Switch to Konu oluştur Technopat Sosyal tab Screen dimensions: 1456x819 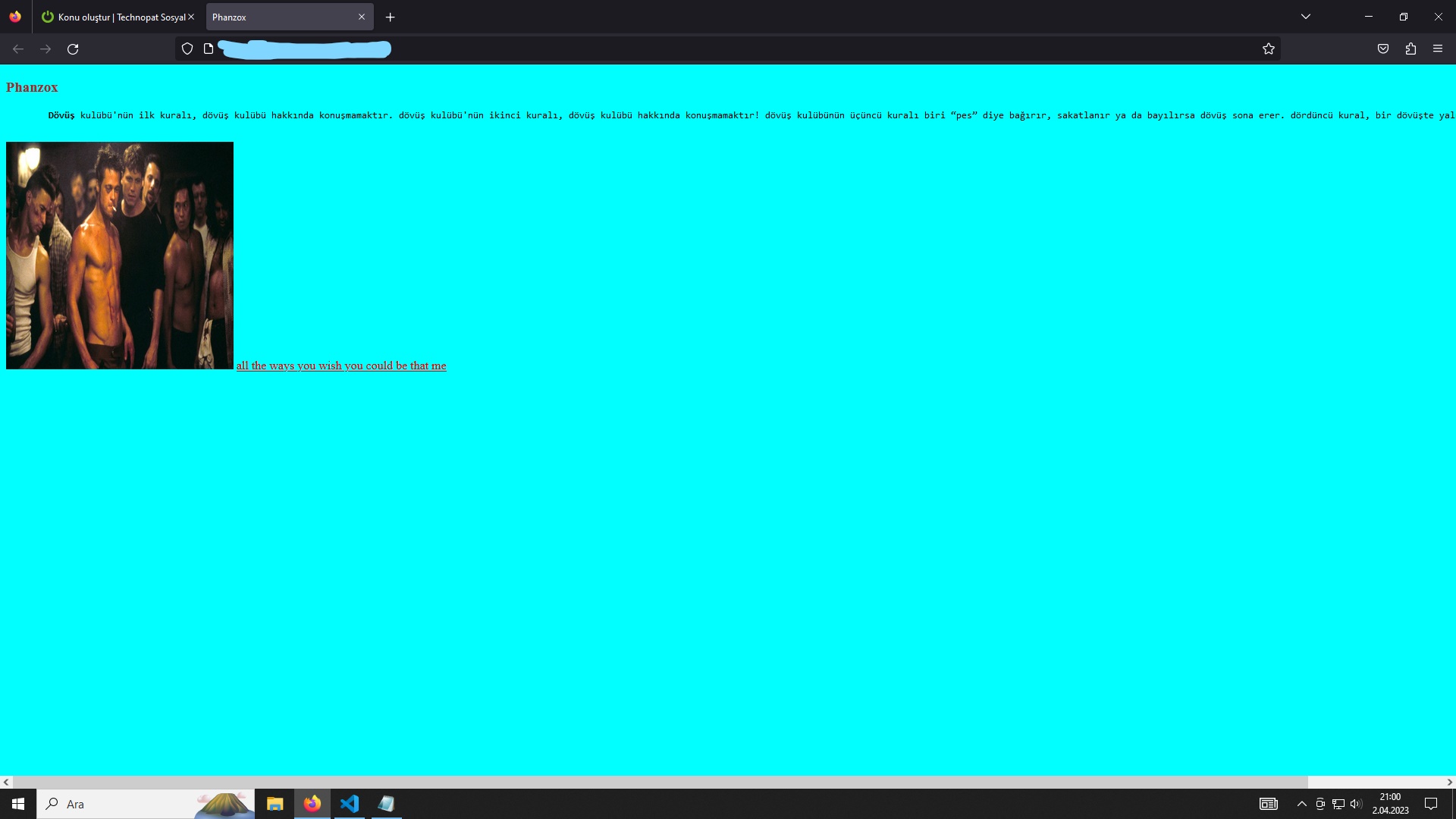pos(114,17)
